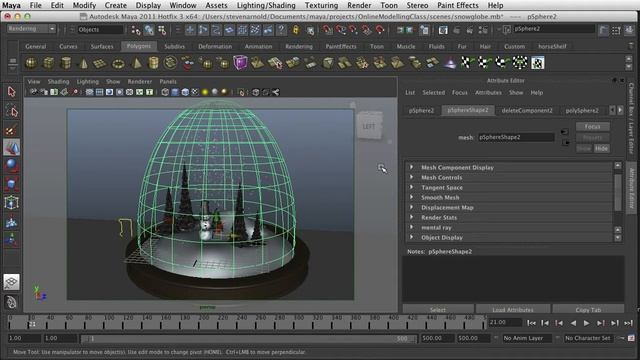Choose the Universal Manipulator tool
640x360 pixels.
click(11, 203)
